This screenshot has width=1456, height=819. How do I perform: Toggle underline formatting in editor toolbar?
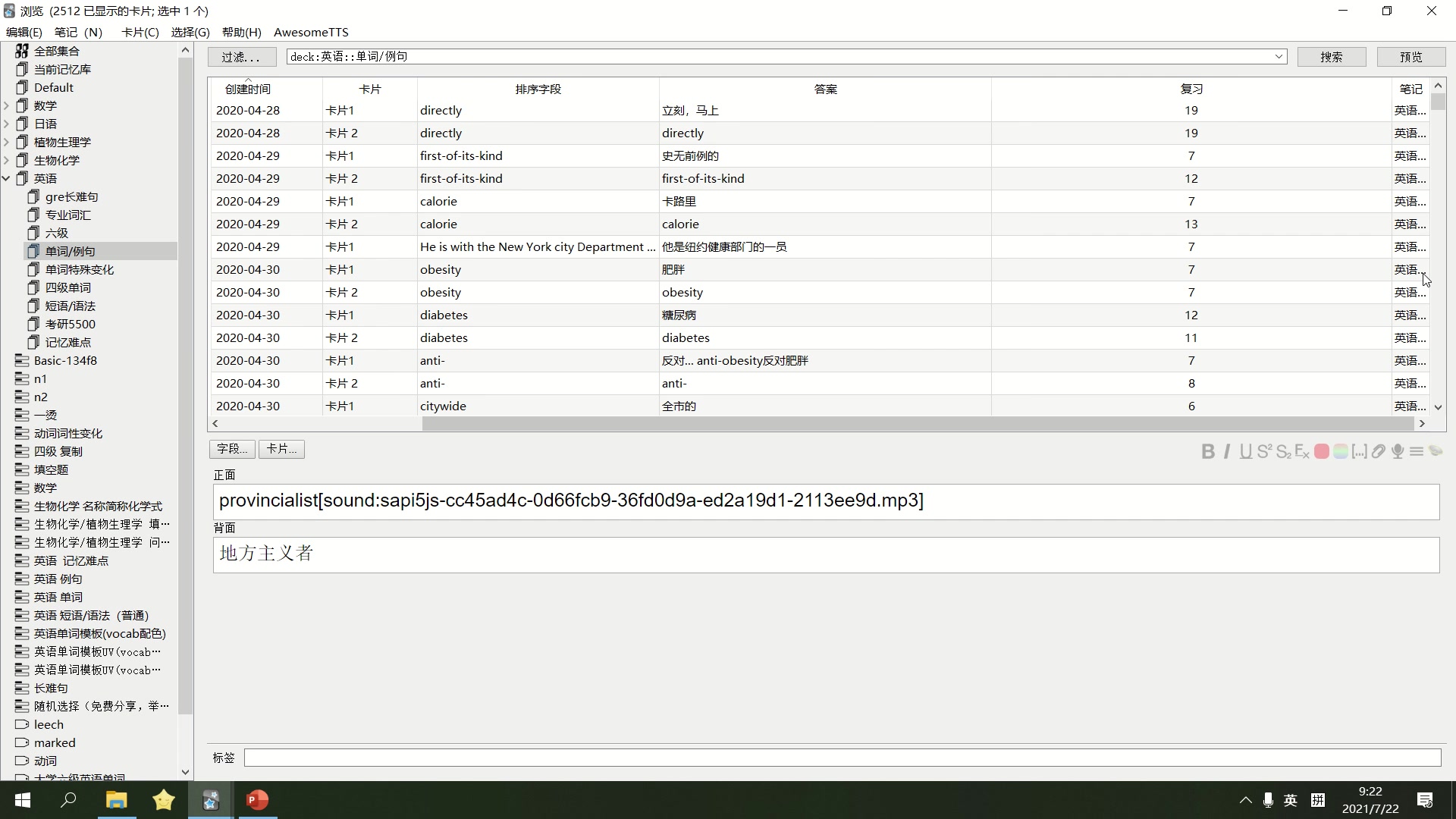1246,452
